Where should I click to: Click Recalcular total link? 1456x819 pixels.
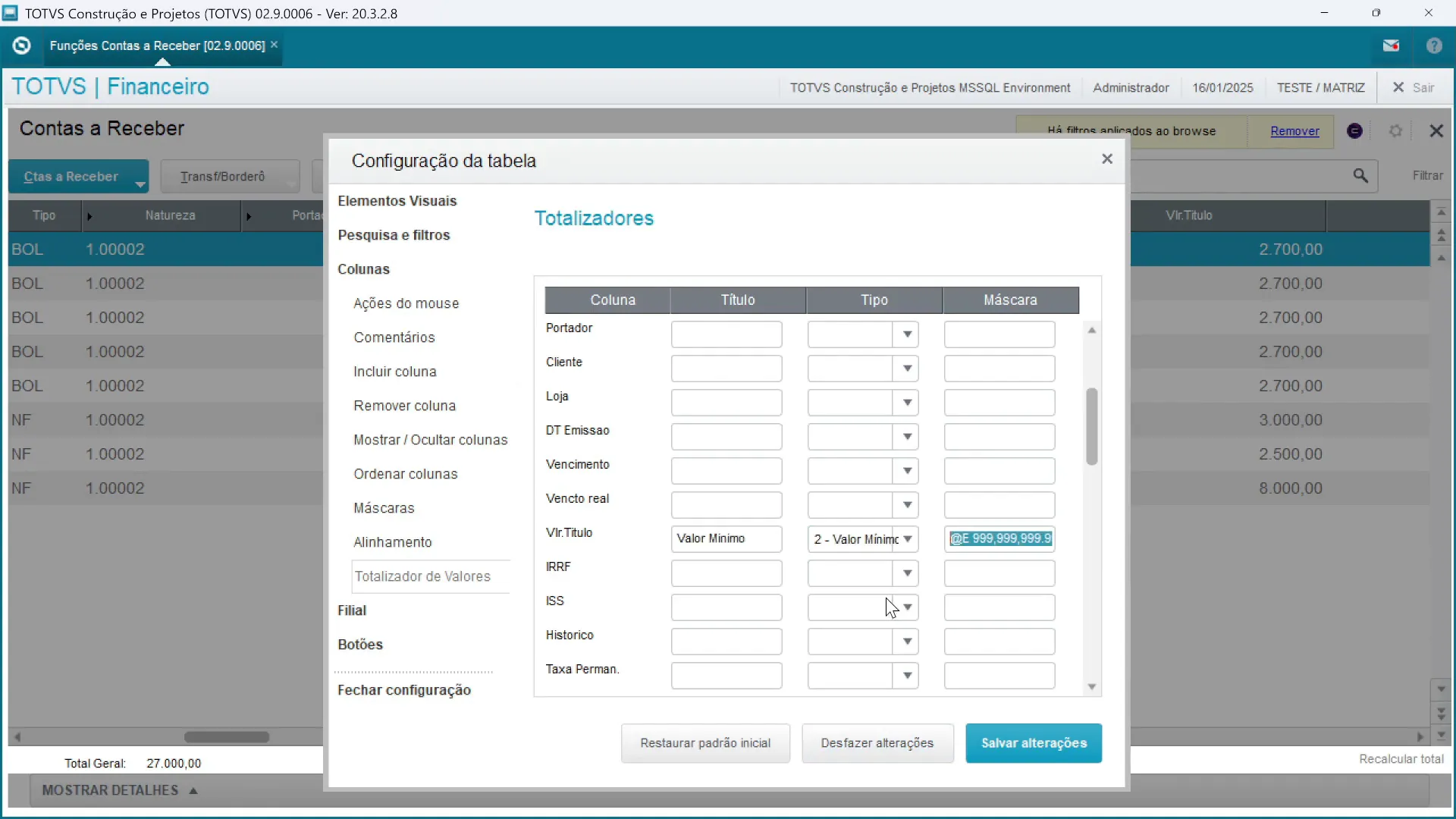tap(1401, 759)
